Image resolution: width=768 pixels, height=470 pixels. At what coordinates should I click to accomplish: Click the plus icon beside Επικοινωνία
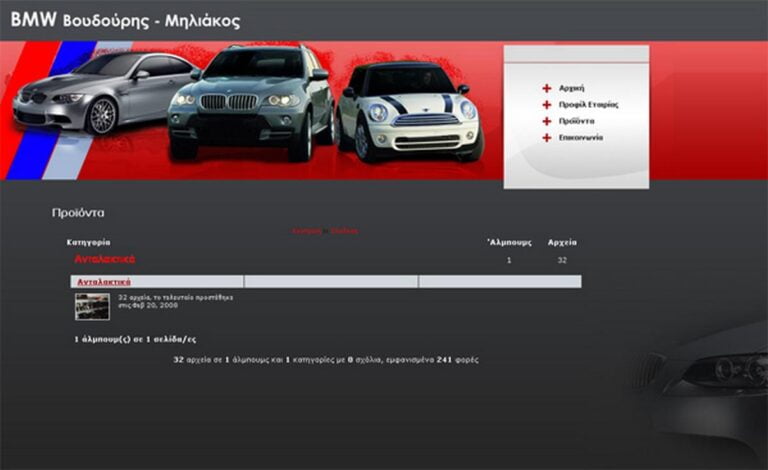coord(547,138)
